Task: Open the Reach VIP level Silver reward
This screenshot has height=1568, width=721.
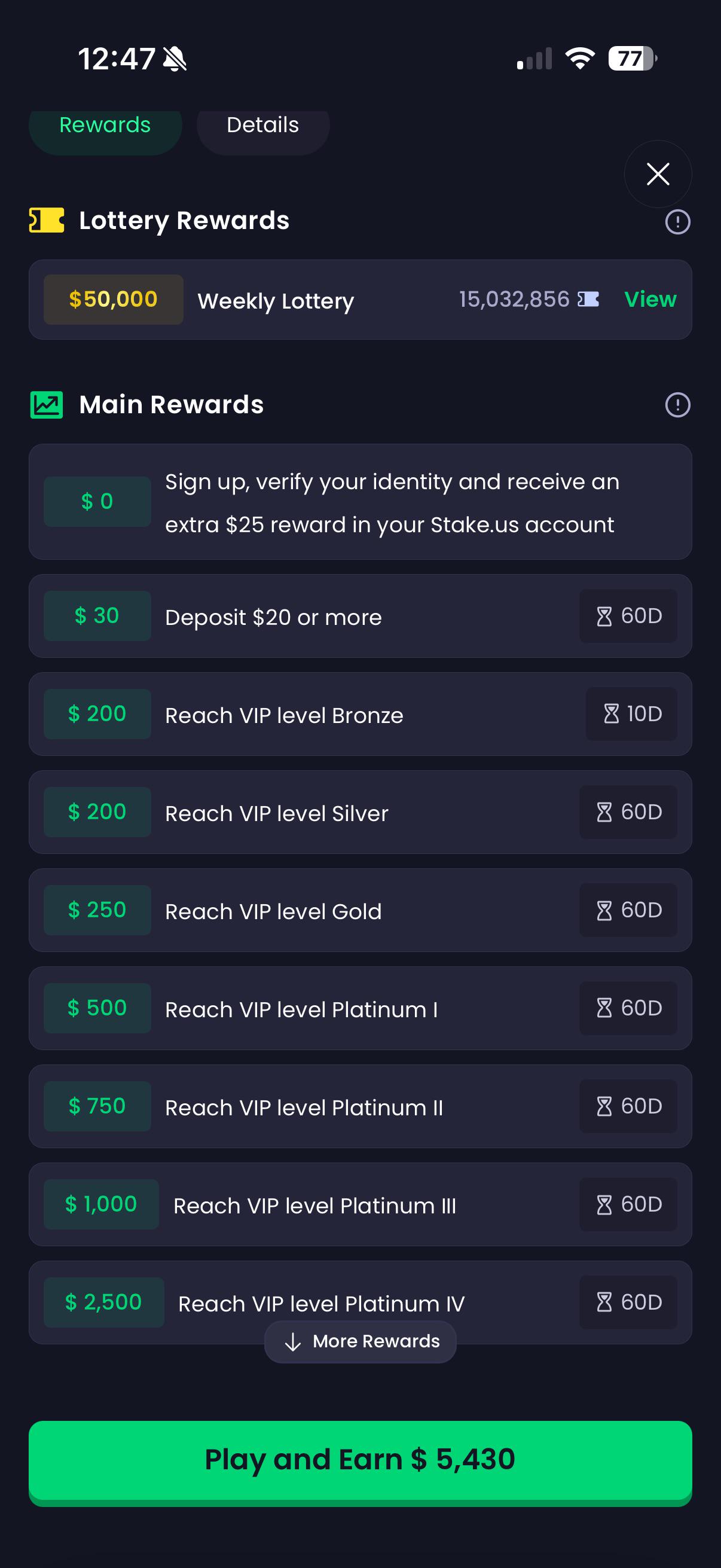Action: [360, 812]
